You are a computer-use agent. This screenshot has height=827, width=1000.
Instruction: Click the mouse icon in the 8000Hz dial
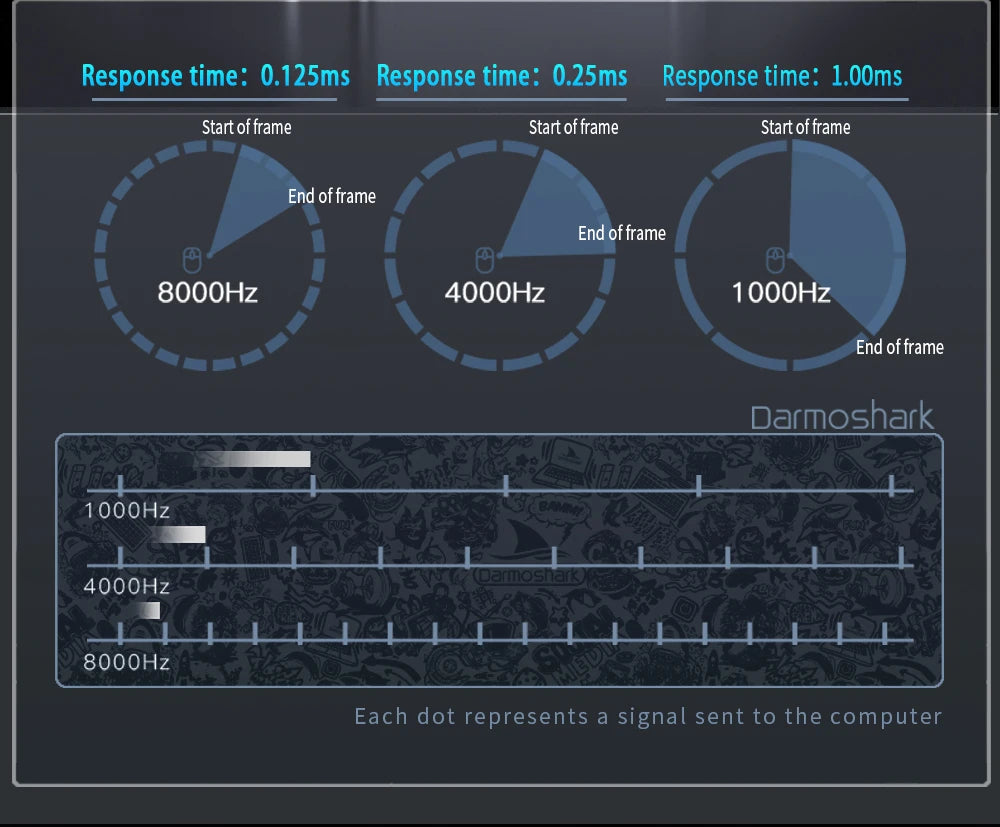pyautogui.click(x=192, y=260)
